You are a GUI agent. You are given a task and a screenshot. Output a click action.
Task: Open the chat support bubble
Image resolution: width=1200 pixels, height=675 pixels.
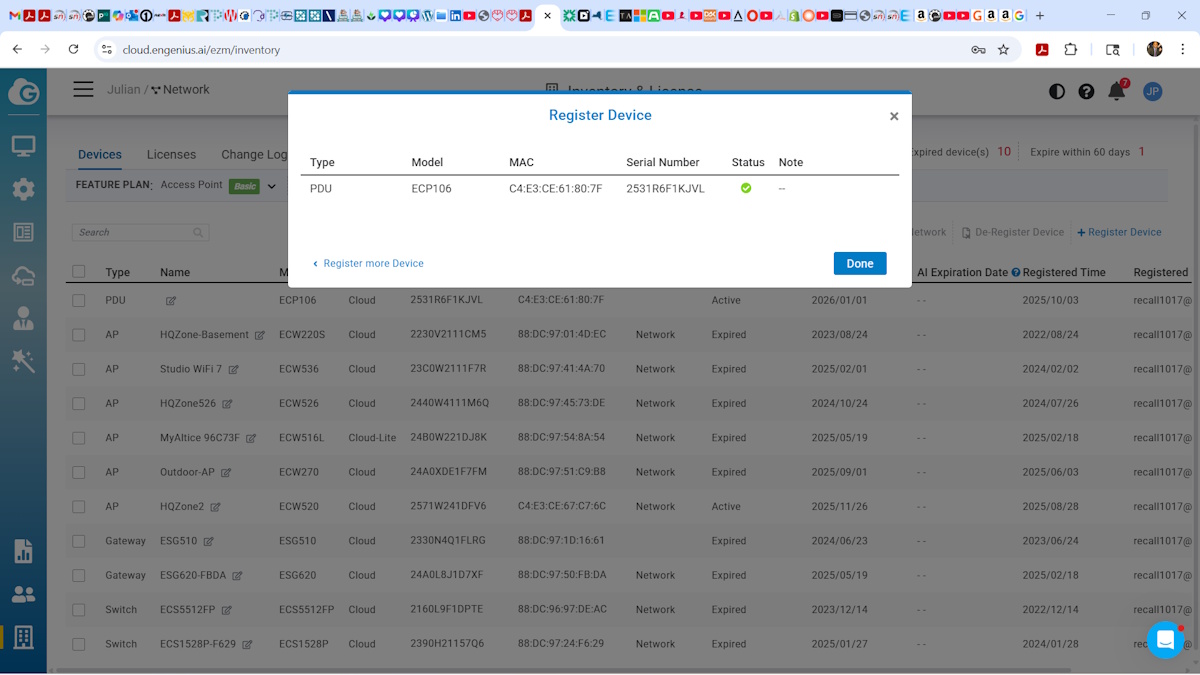click(1165, 640)
